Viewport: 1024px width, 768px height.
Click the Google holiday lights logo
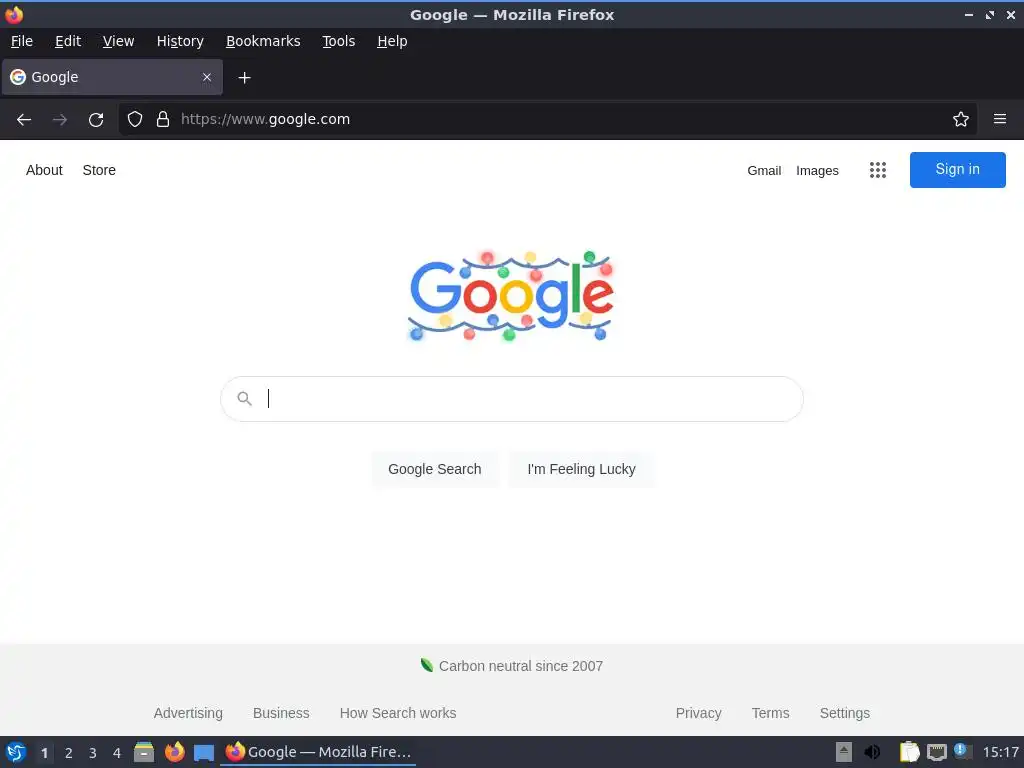[511, 296]
